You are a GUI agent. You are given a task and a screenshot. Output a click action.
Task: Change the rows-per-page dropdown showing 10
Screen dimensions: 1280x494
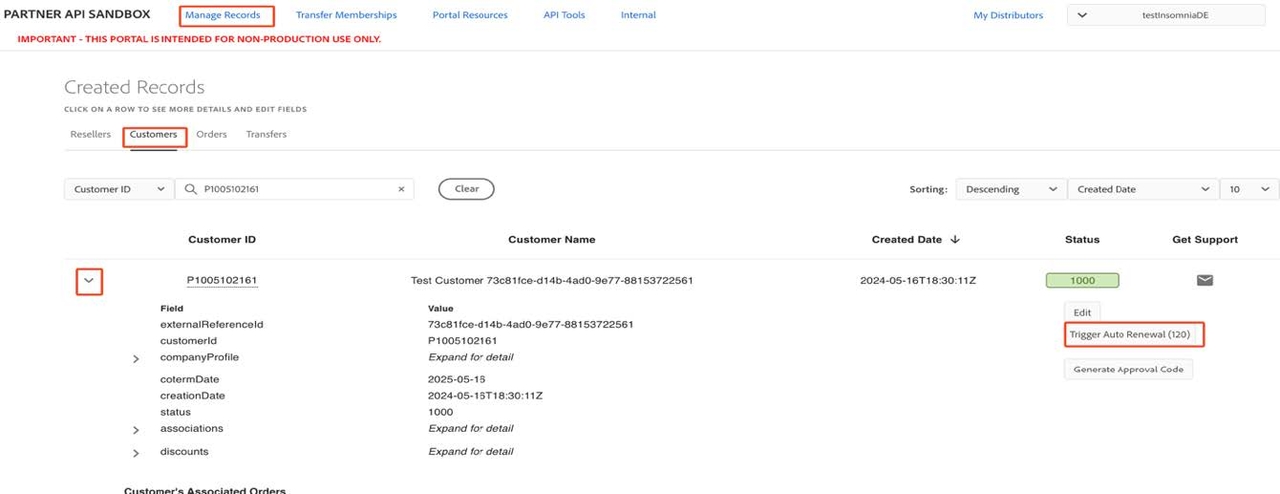[1249, 189]
